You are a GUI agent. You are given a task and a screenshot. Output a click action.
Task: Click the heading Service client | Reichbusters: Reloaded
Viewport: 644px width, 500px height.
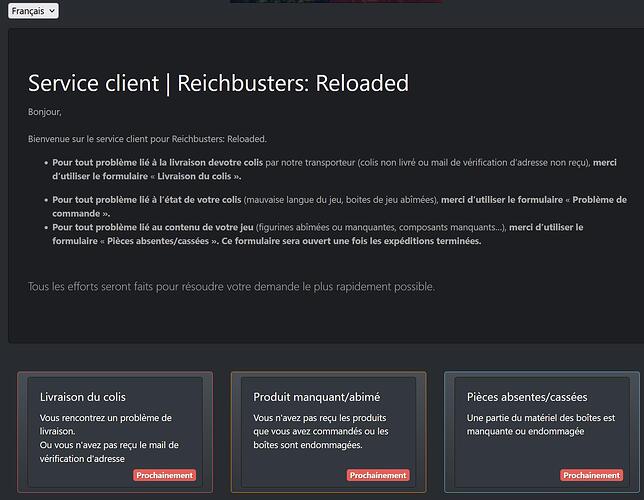[x=218, y=83]
